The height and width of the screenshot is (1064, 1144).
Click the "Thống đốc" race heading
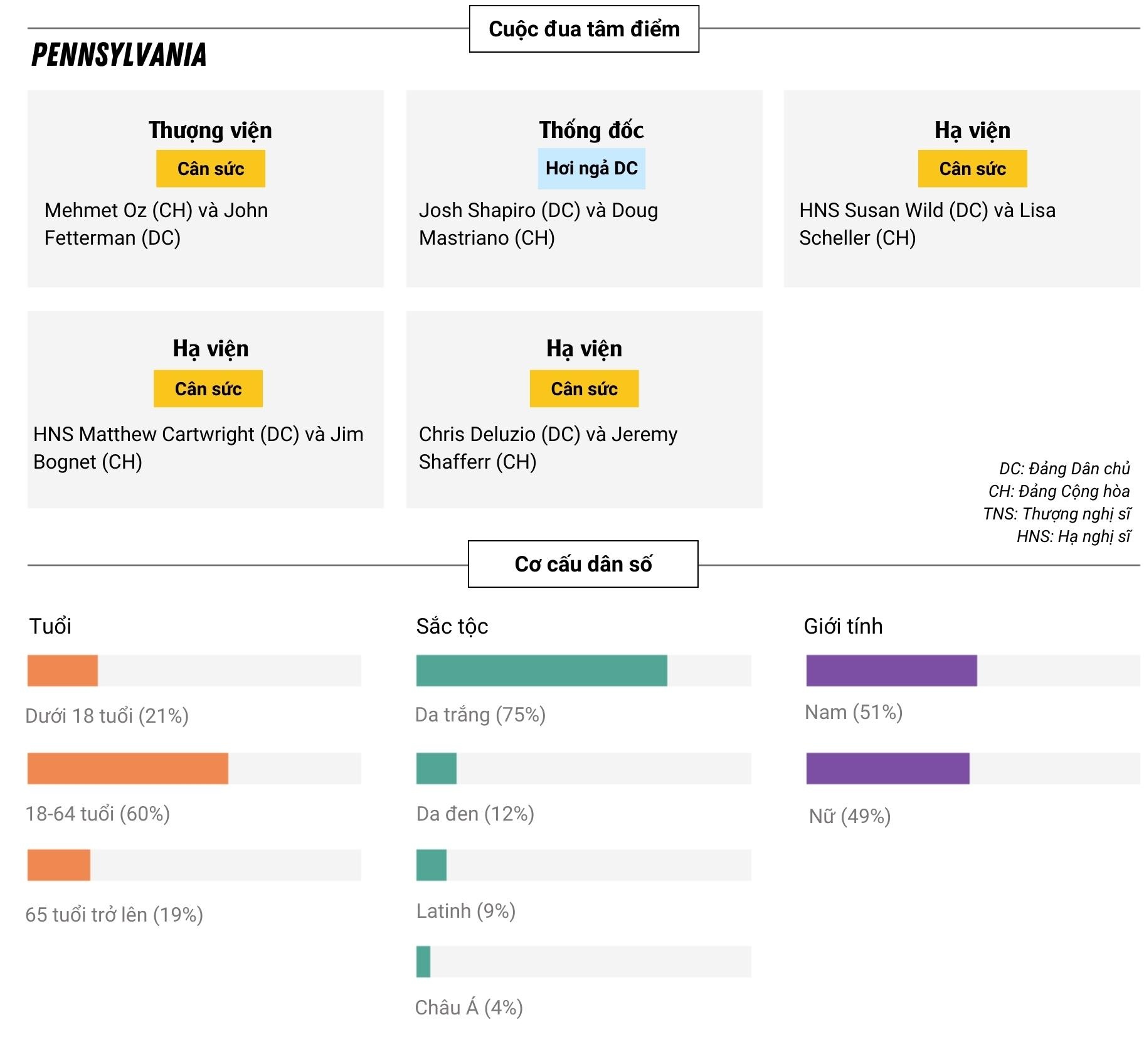[x=591, y=130]
